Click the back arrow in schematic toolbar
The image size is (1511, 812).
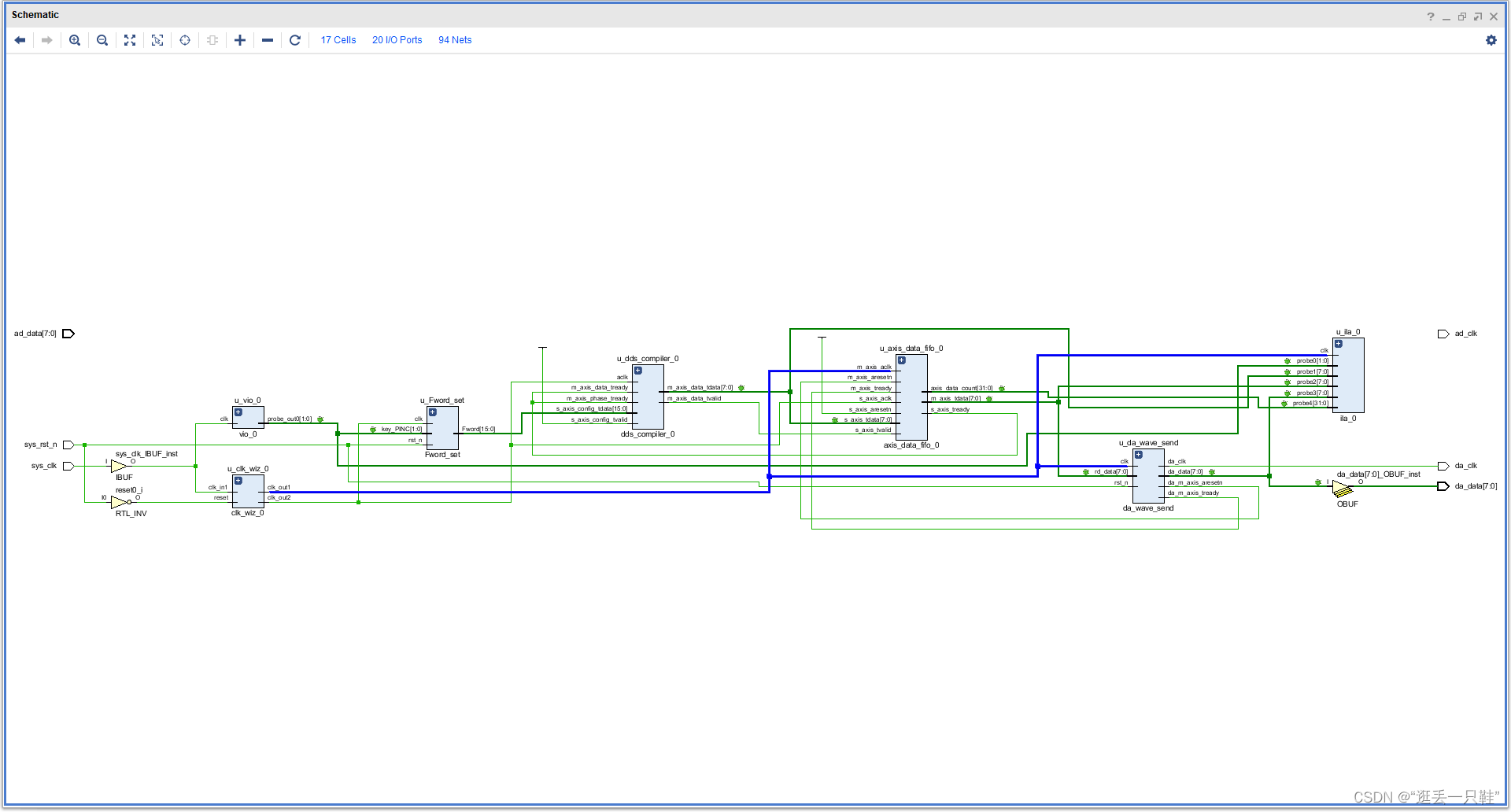pyautogui.click(x=20, y=40)
